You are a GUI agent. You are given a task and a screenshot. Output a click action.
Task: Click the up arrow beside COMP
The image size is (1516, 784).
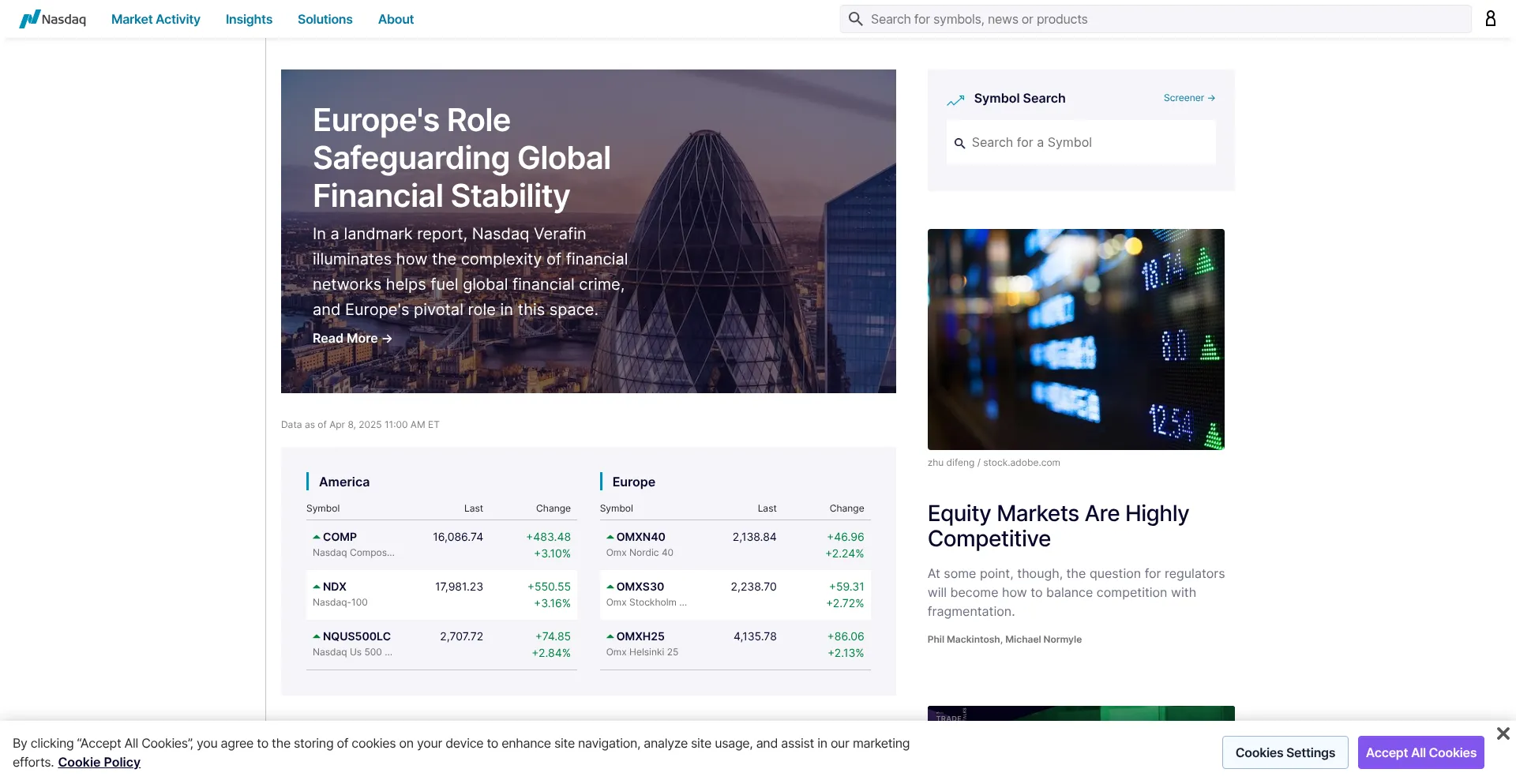tap(317, 537)
